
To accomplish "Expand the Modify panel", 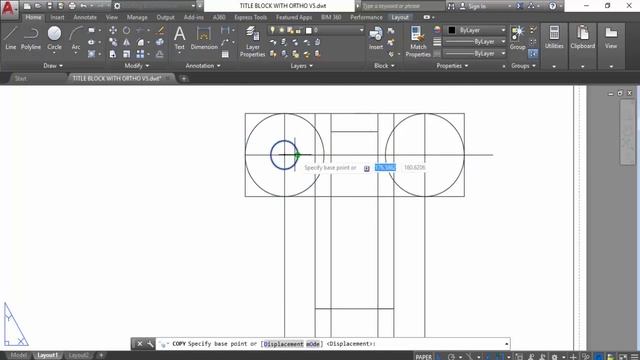I will click(x=137, y=66).
